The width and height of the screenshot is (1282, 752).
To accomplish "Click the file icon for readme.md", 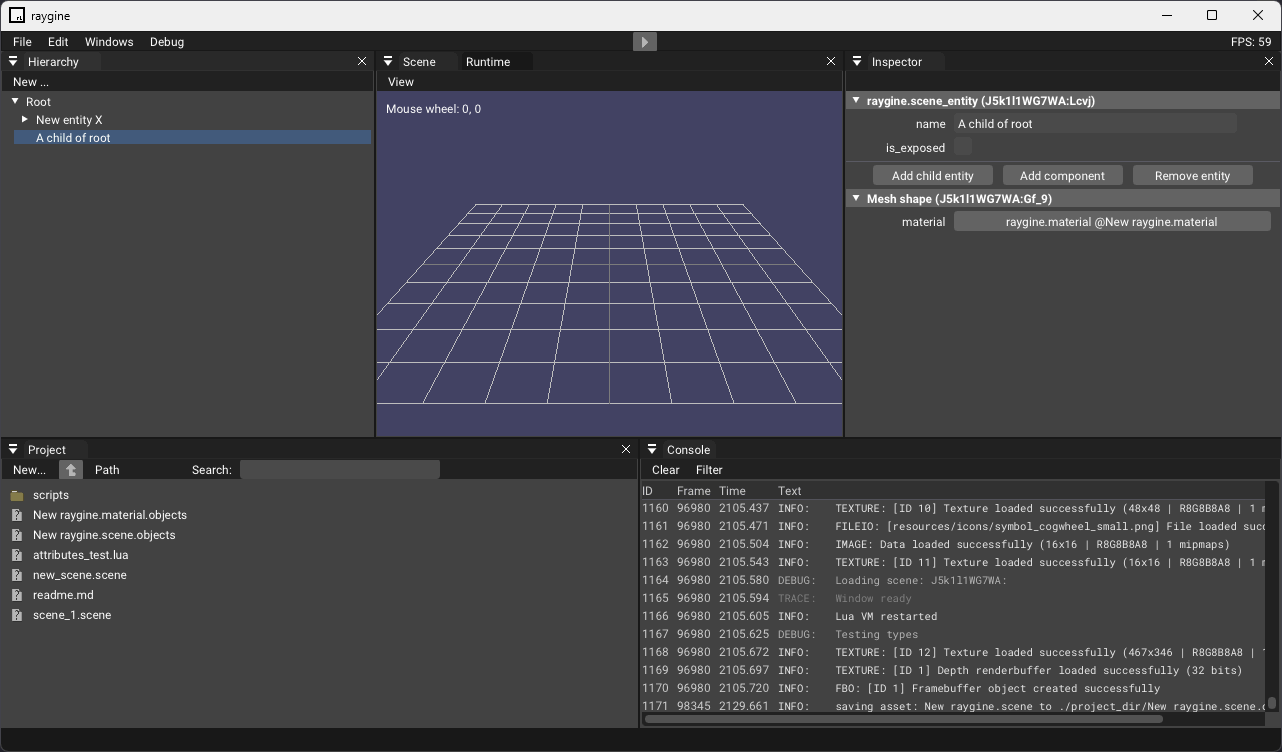I will coord(17,595).
